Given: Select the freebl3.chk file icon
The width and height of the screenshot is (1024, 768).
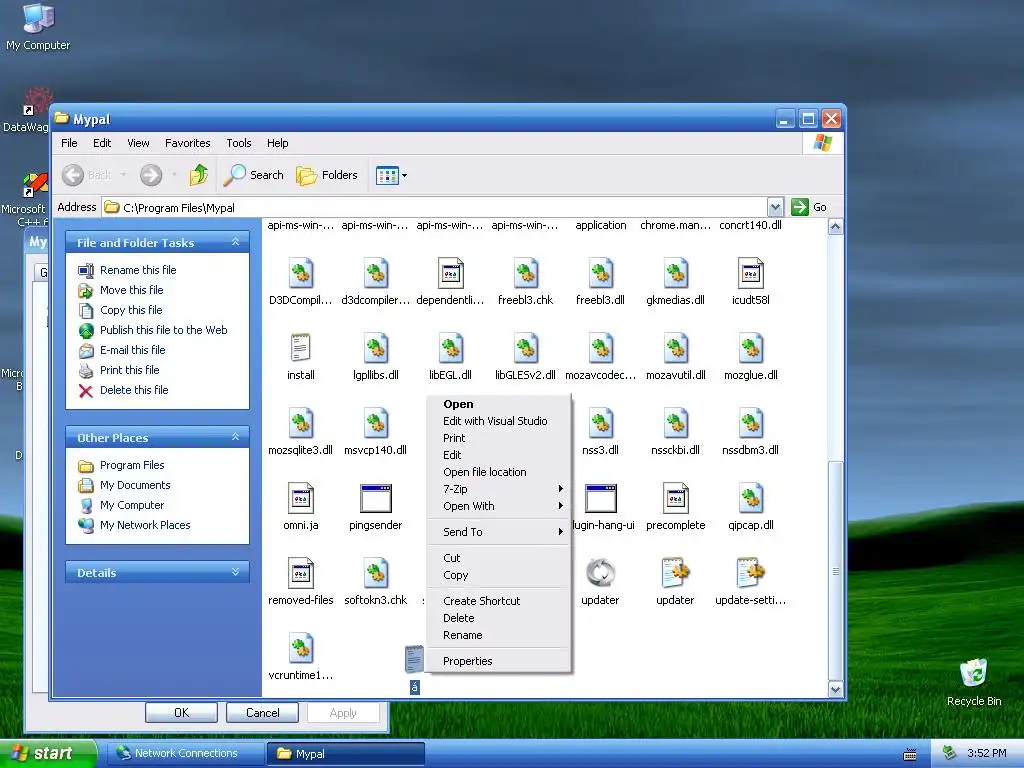Looking at the screenshot, I should (x=526, y=274).
